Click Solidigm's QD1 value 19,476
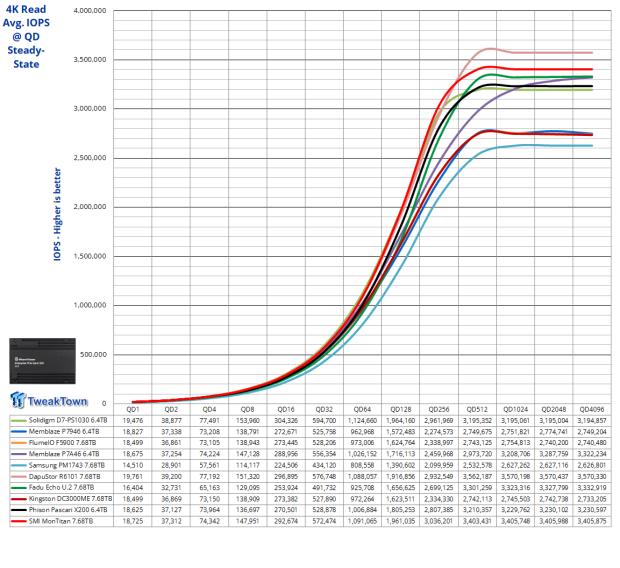The height and width of the screenshot is (568, 620). point(133,420)
